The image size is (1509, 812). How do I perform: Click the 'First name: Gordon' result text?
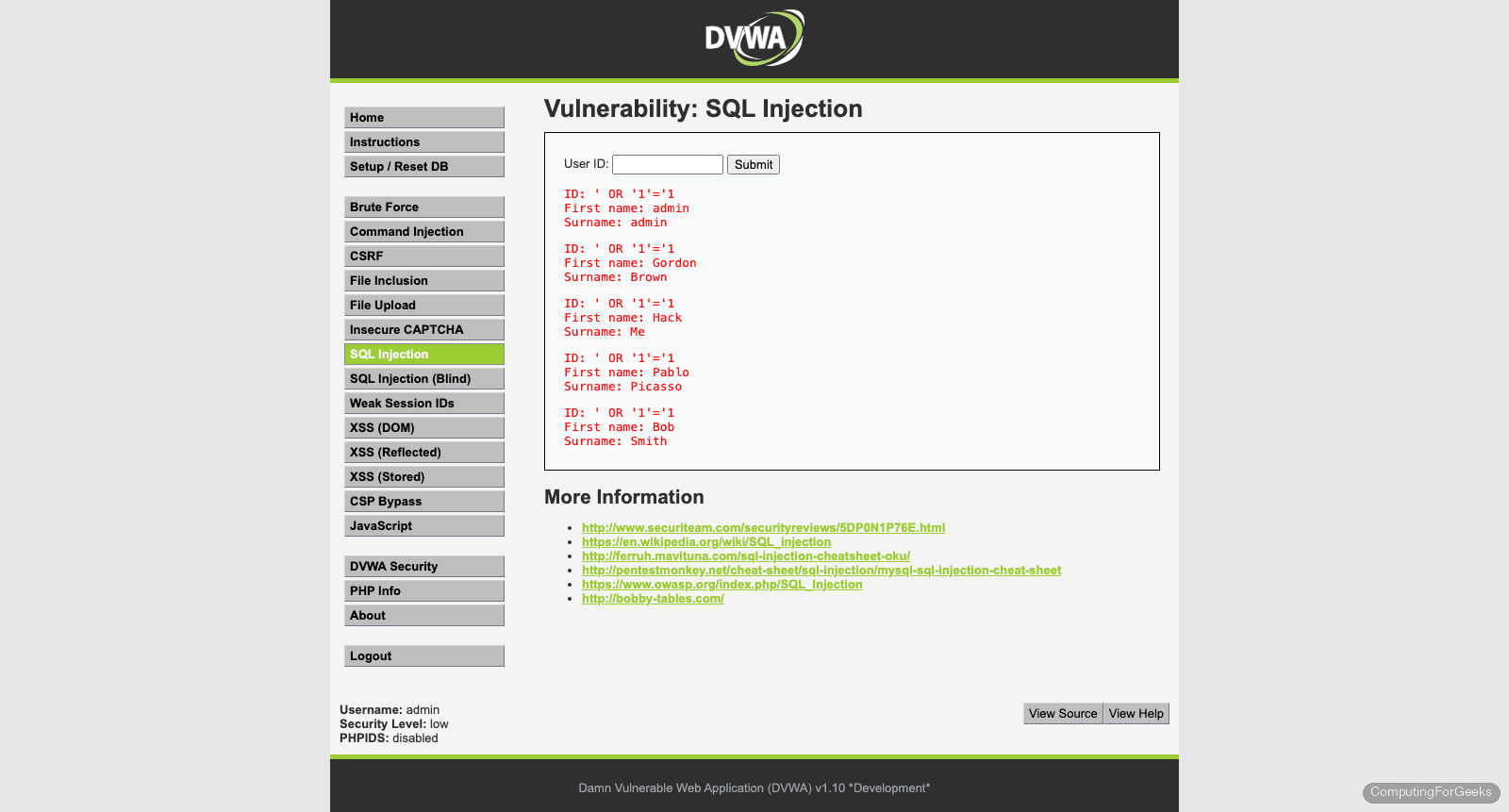tap(630, 263)
